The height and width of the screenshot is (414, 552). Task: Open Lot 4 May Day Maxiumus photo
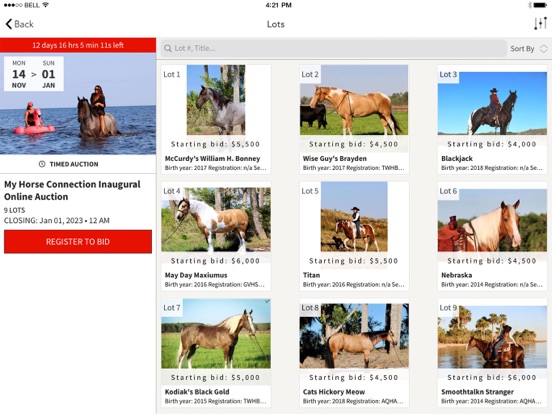[216, 220]
